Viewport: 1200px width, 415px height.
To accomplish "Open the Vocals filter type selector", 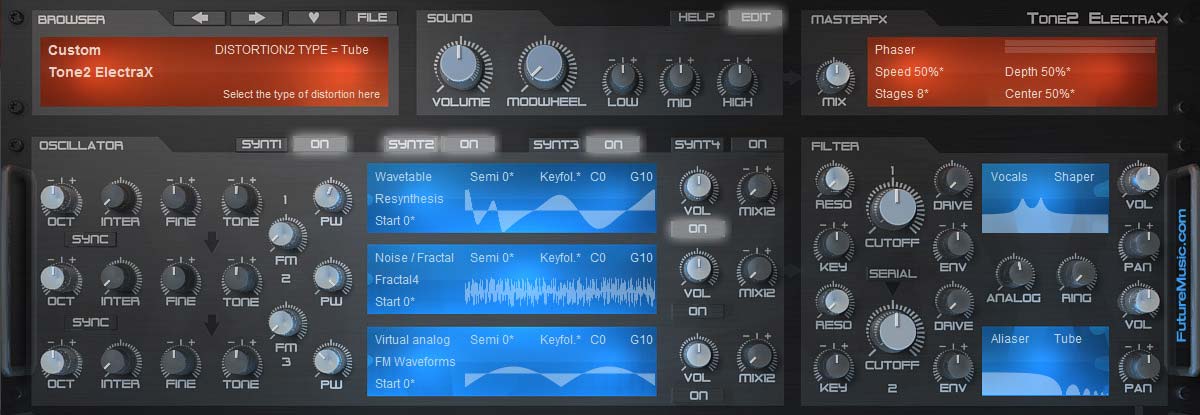I will (x=1009, y=177).
